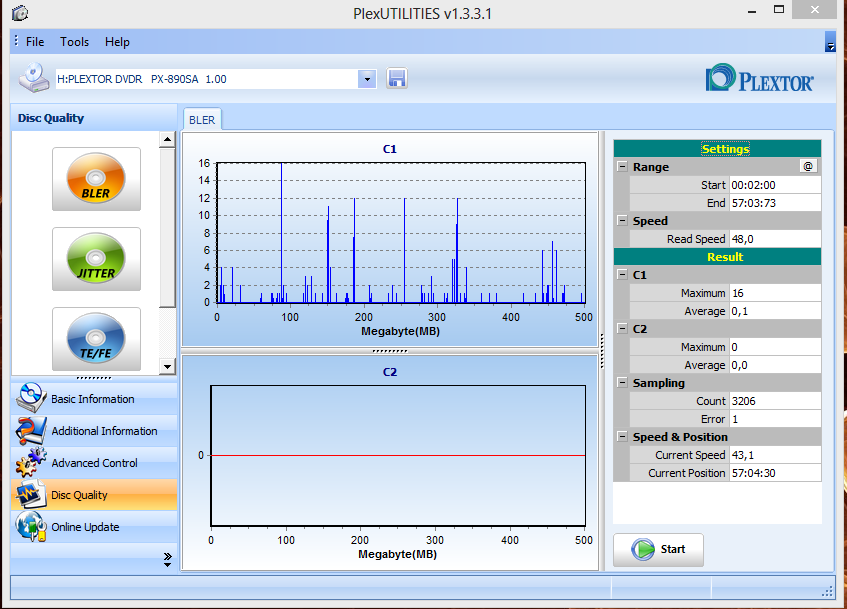This screenshot has width=847, height=609.
Task: Open Online Update section
Action: (94, 527)
